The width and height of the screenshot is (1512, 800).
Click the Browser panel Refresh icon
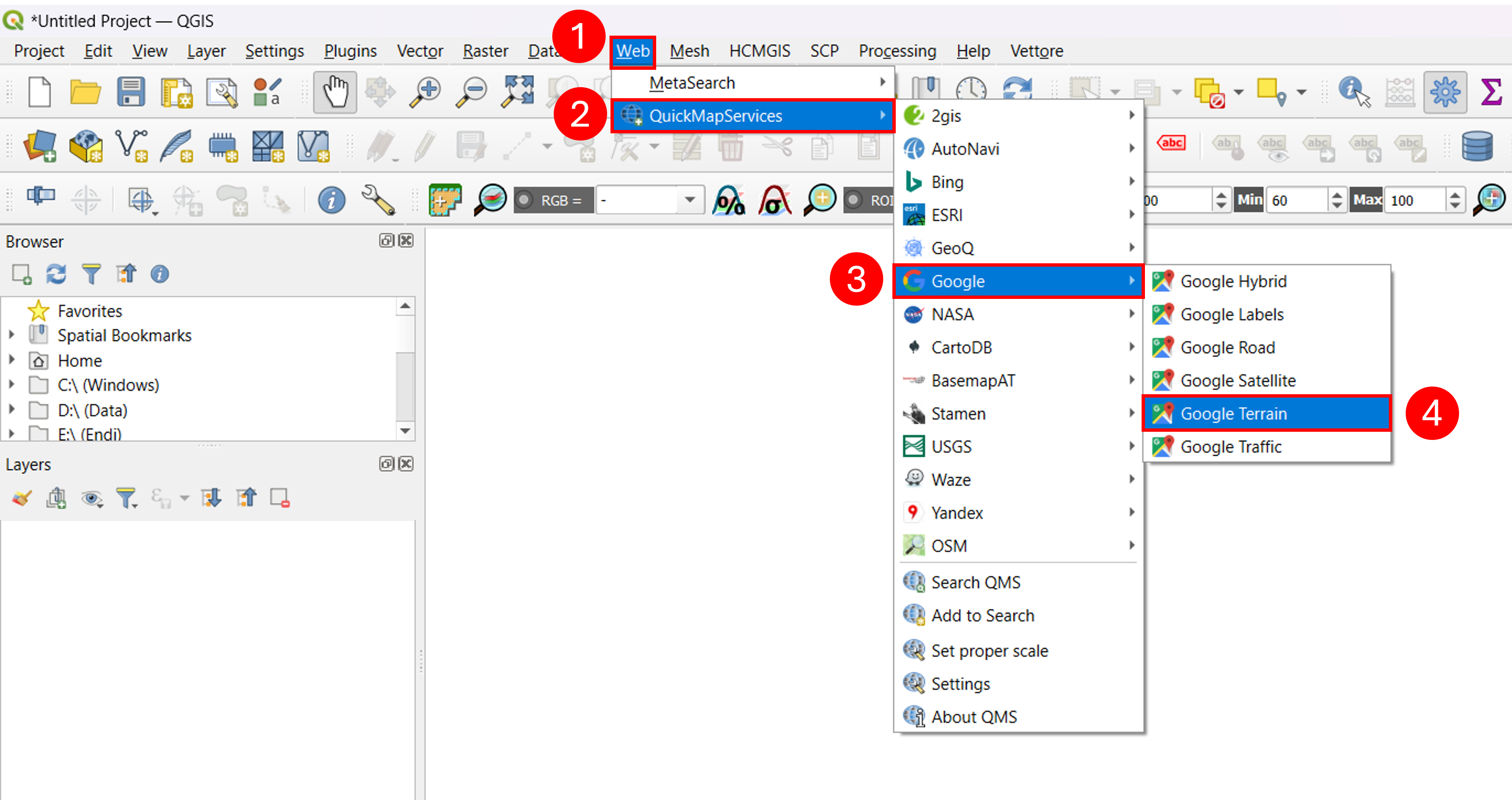coord(56,274)
